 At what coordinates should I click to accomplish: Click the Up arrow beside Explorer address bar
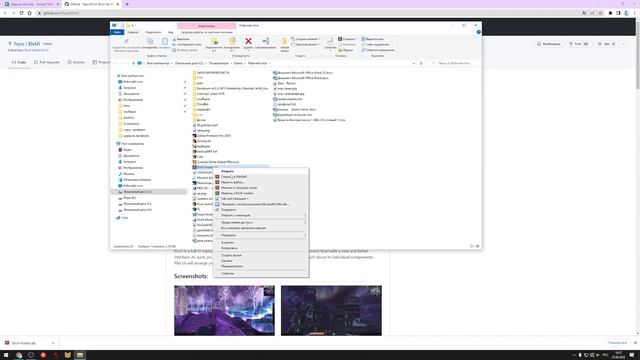(133, 63)
